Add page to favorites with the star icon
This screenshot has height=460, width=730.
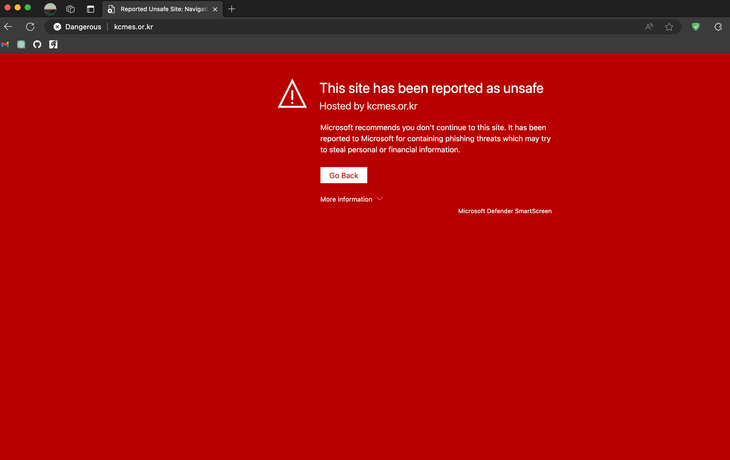669,27
